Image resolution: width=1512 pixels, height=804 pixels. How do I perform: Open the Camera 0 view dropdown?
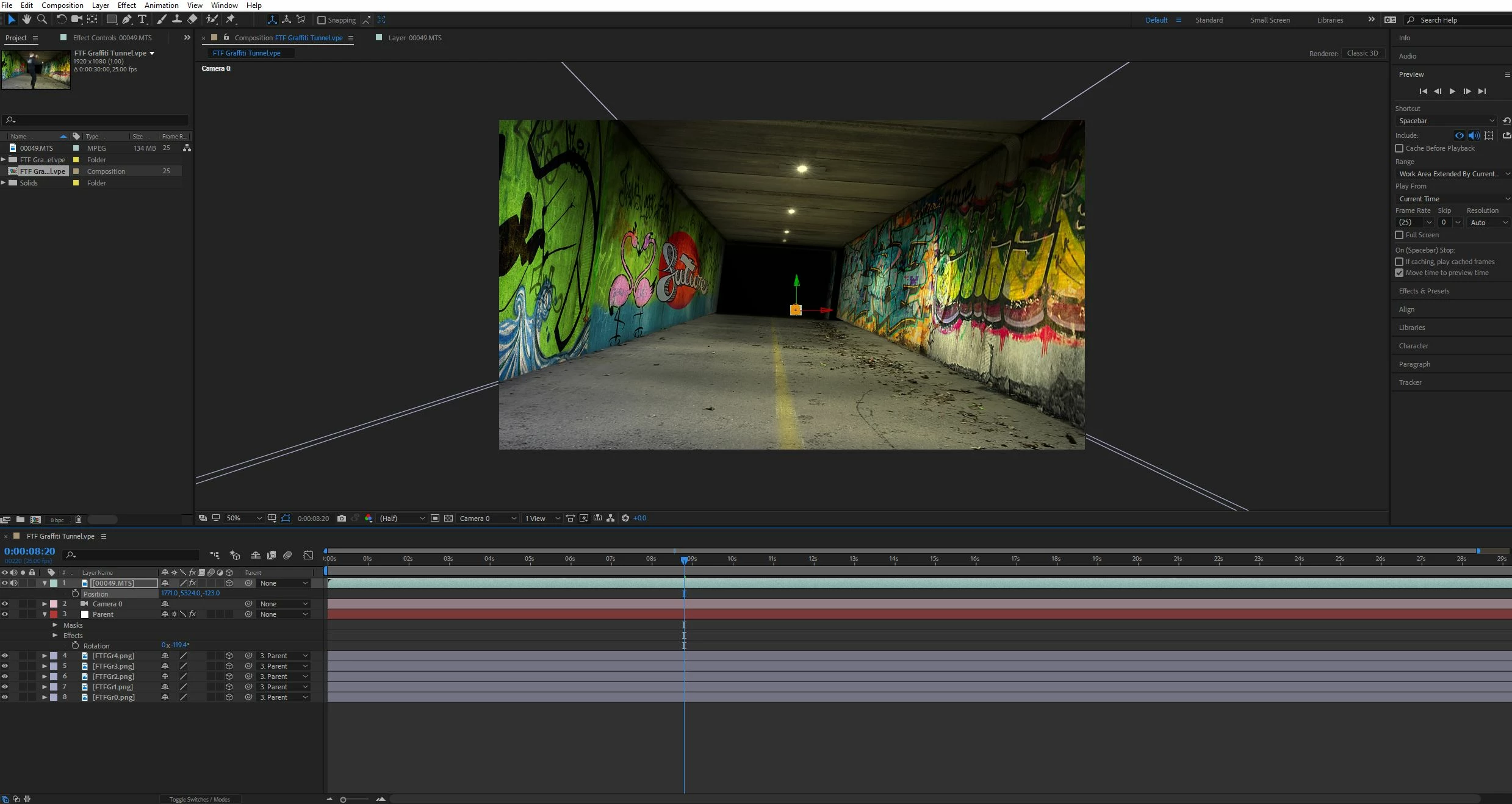[x=487, y=519]
